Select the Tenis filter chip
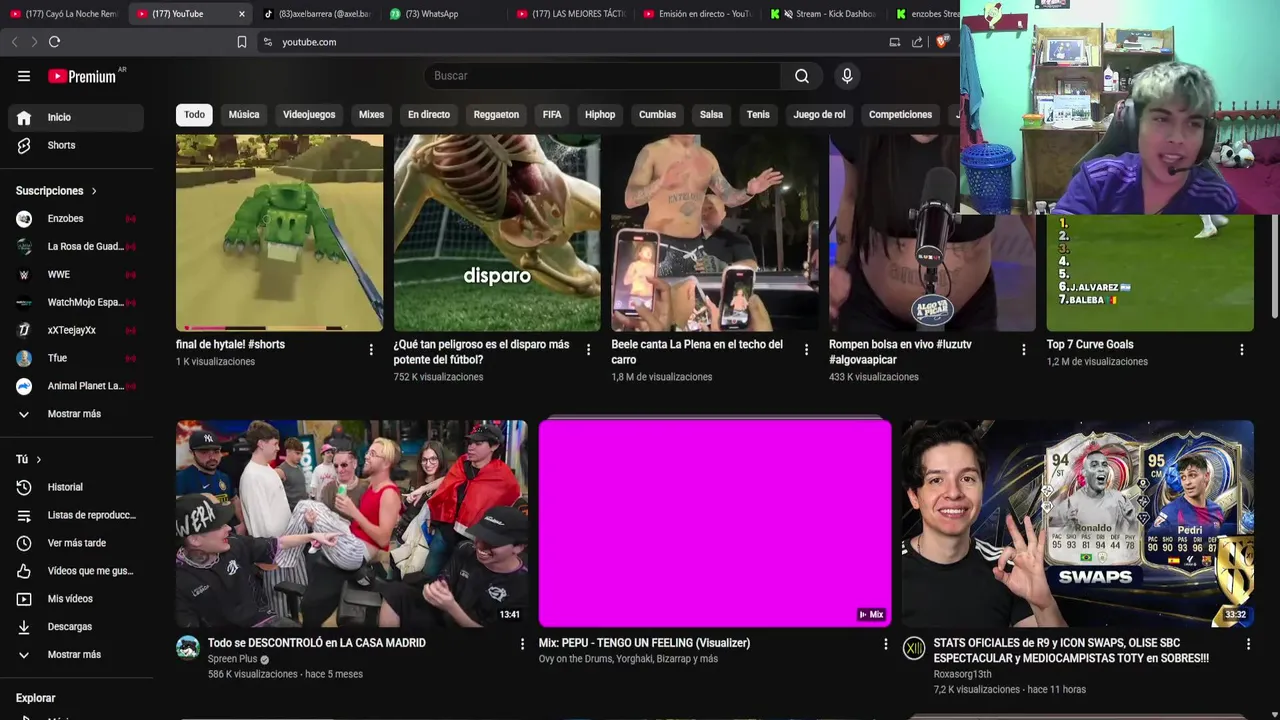1280x720 pixels. tap(758, 115)
